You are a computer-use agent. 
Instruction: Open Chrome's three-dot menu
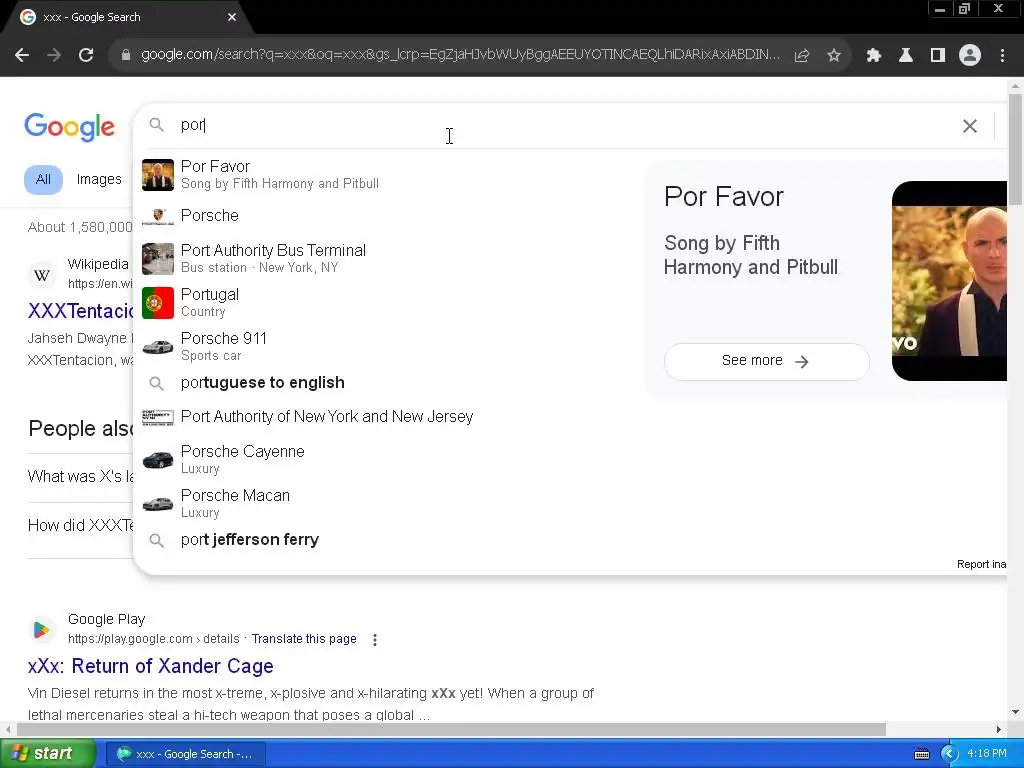pos(1002,56)
